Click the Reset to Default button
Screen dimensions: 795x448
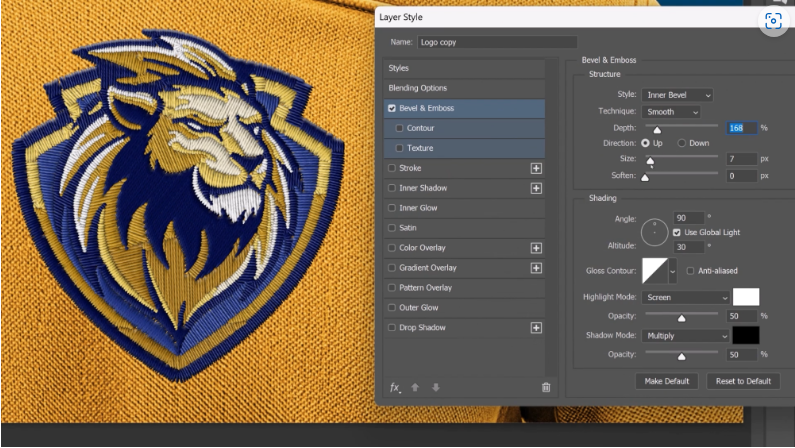pos(743,381)
